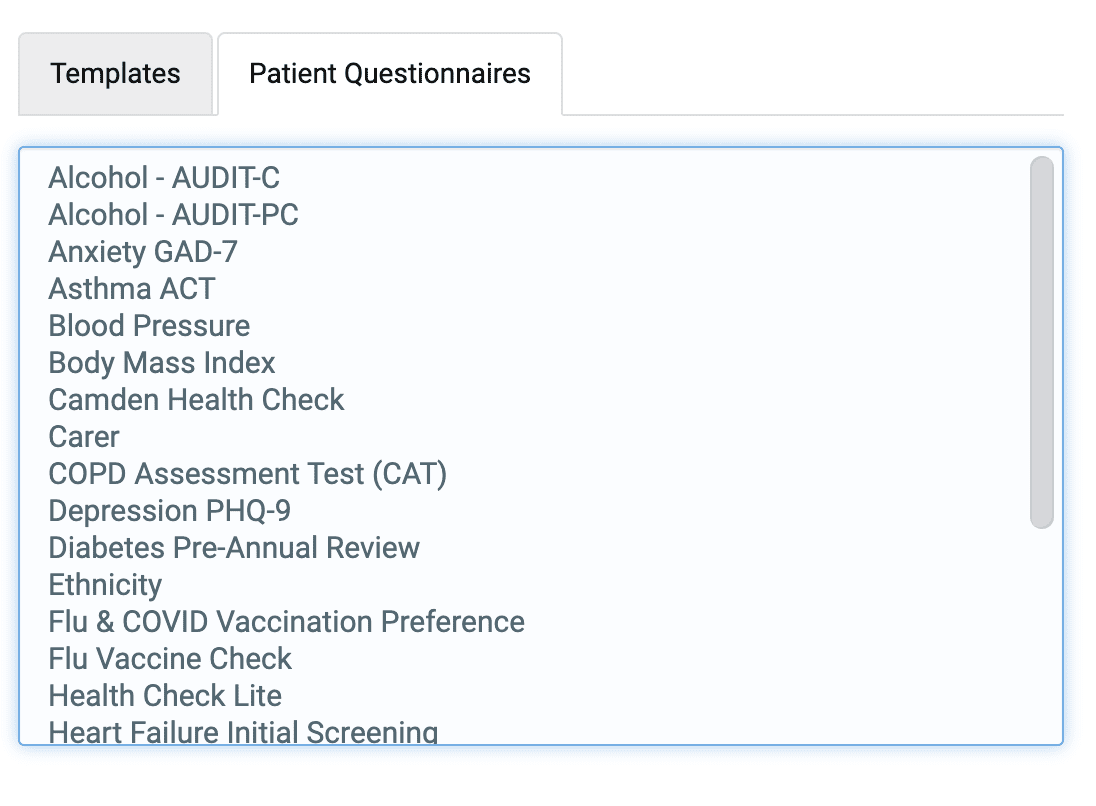The width and height of the screenshot is (1096, 806).
Task: Choose the Flu Vaccine Check item
Action: pyautogui.click(x=170, y=659)
